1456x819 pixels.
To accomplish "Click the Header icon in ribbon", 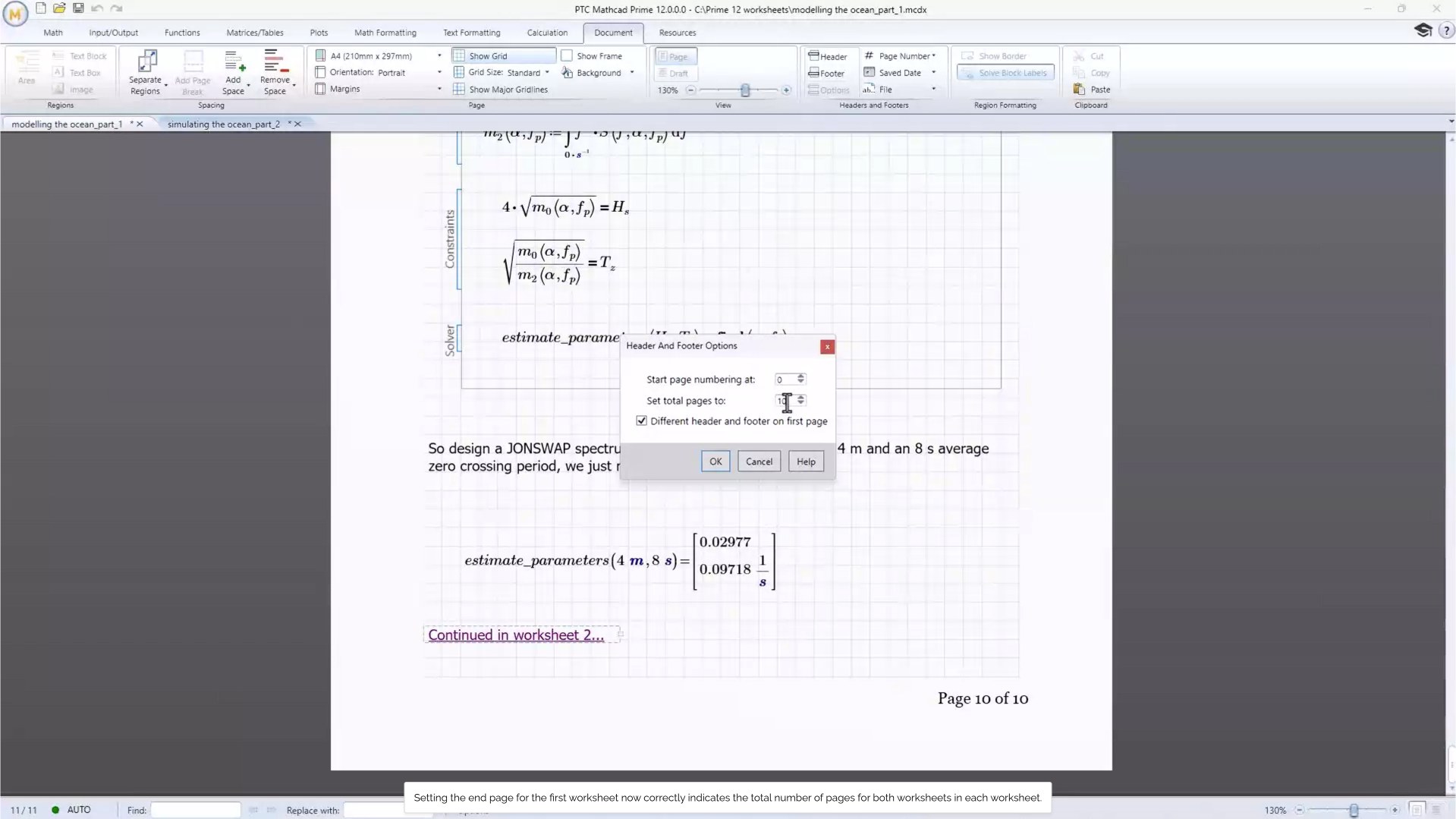I will [827, 56].
